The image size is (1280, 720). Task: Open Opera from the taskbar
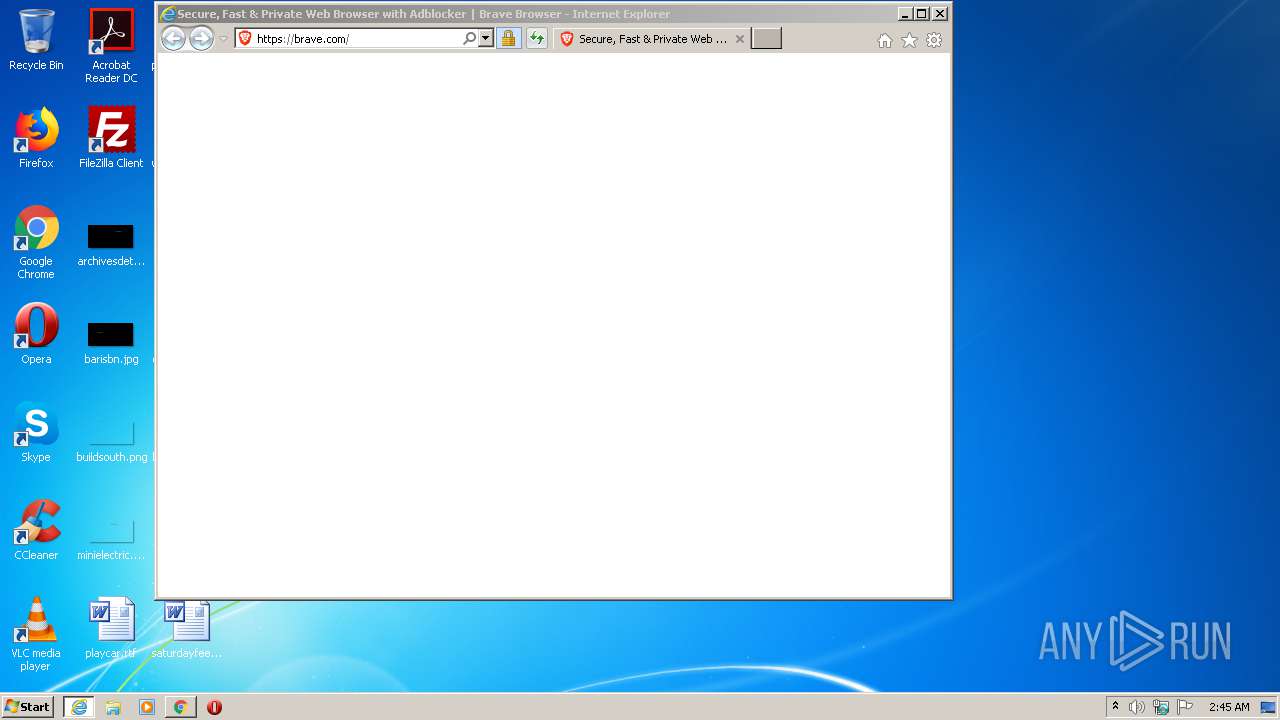point(214,707)
